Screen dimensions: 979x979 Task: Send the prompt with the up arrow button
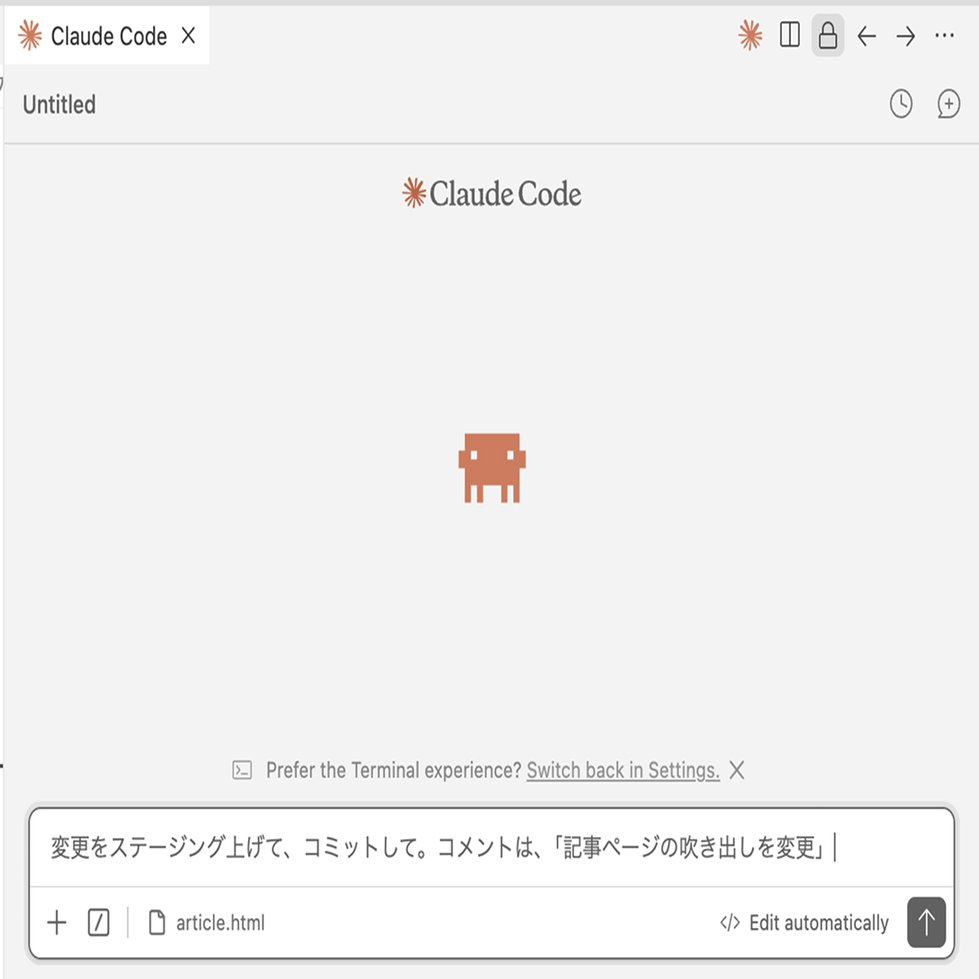pyautogui.click(x=927, y=922)
